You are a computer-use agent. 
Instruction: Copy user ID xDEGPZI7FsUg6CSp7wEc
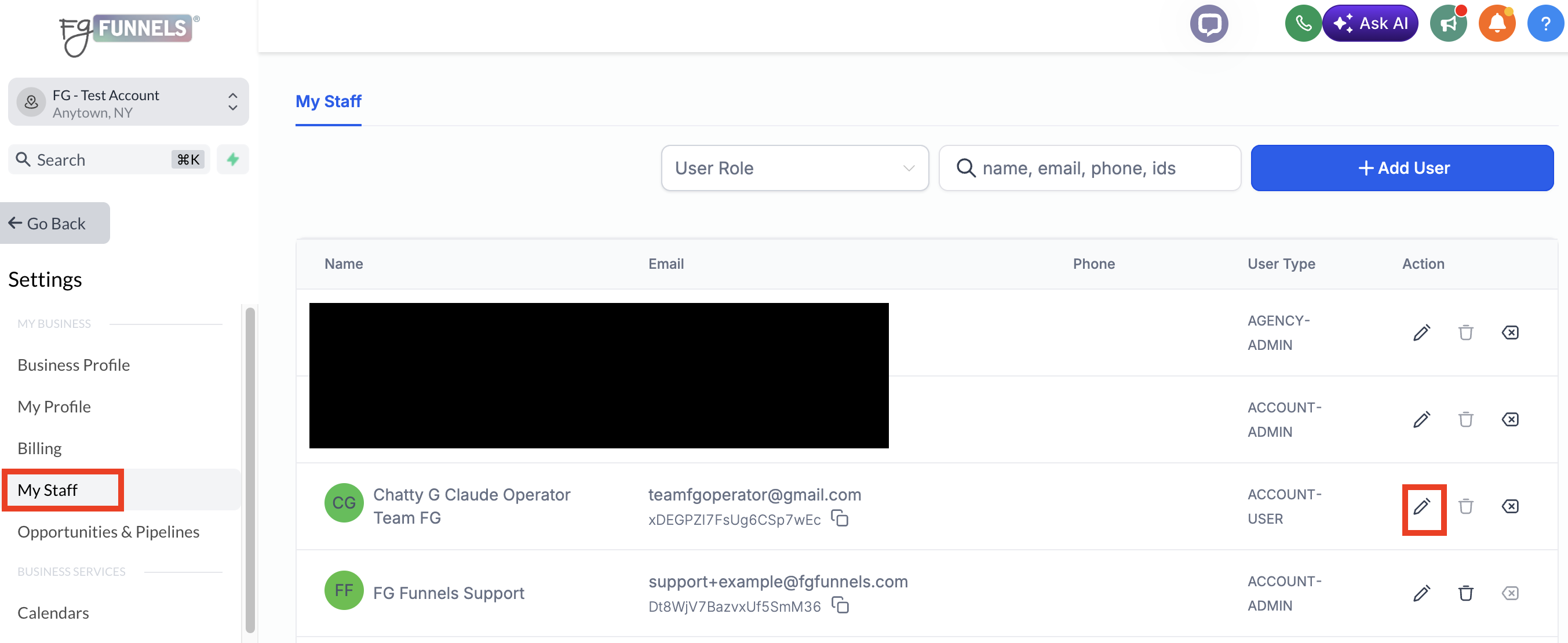click(840, 518)
